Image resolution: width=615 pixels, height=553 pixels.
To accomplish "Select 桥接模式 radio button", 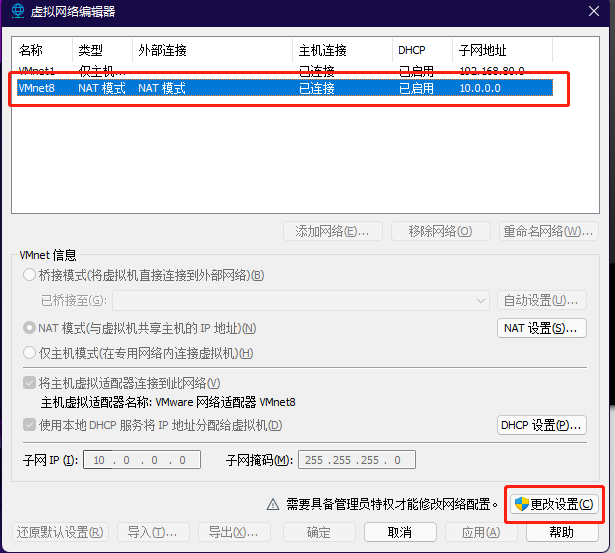I will [x=29, y=275].
